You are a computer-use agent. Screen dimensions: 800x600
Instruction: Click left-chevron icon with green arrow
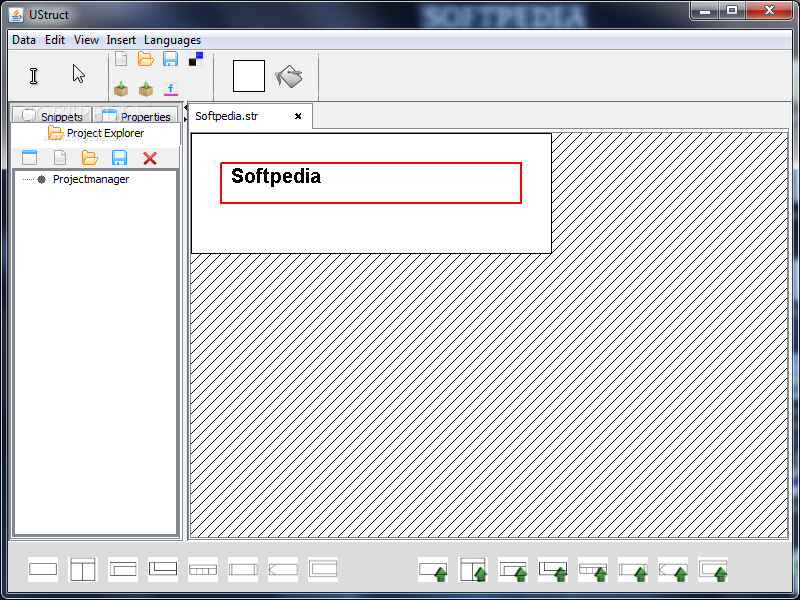[x=673, y=569]
